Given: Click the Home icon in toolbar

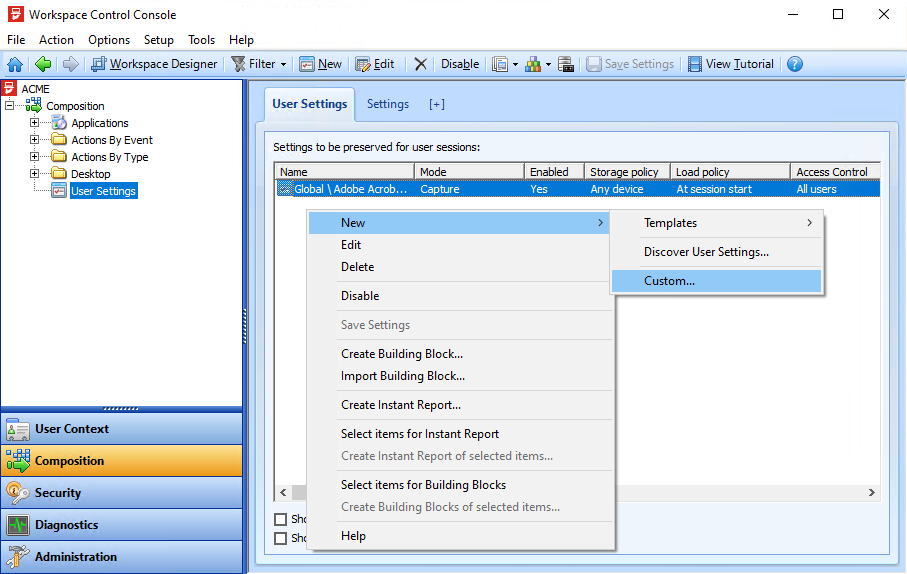Looking at the screenshot, I should click(15, 64).
